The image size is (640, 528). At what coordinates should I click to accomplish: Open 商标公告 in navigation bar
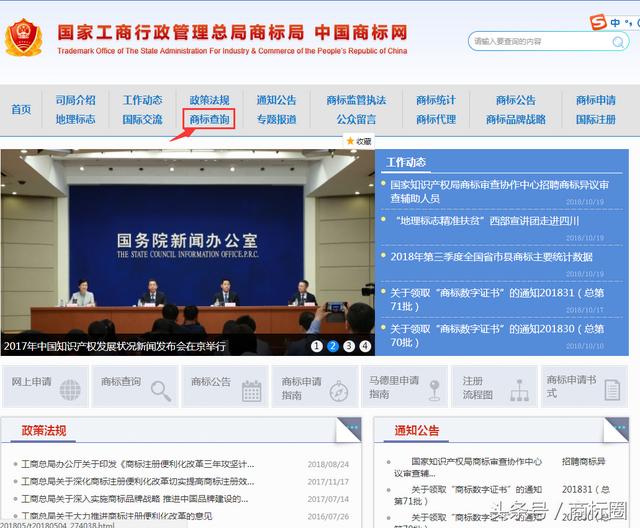516,100
